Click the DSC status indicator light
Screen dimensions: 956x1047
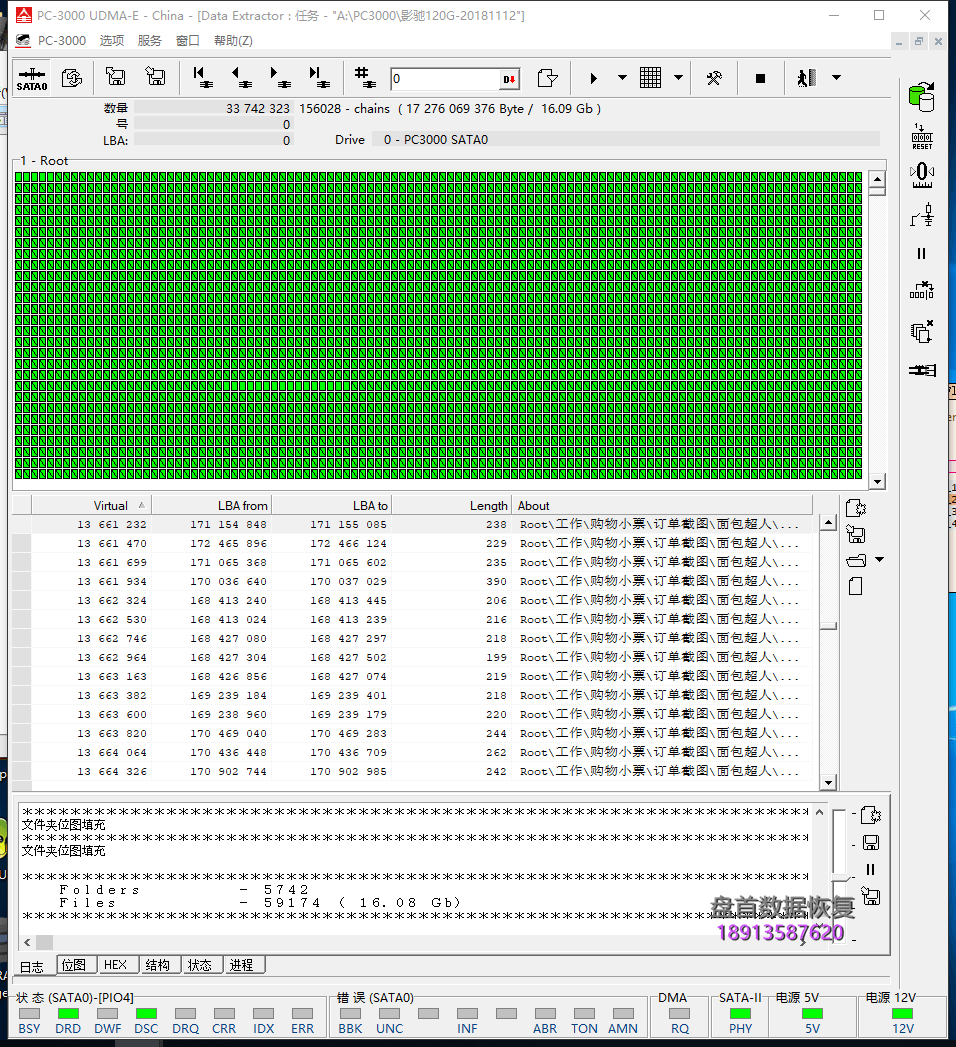(x=146, y=1014)
